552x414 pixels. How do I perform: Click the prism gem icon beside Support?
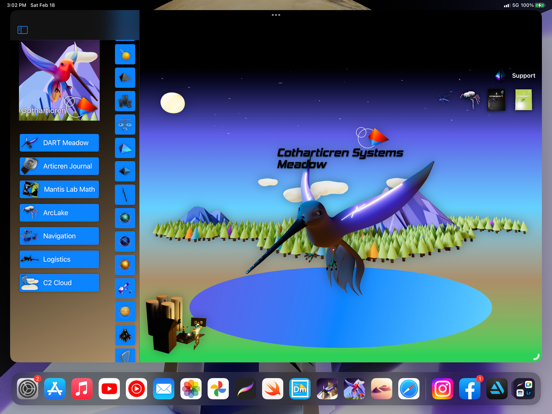[500, 75]
